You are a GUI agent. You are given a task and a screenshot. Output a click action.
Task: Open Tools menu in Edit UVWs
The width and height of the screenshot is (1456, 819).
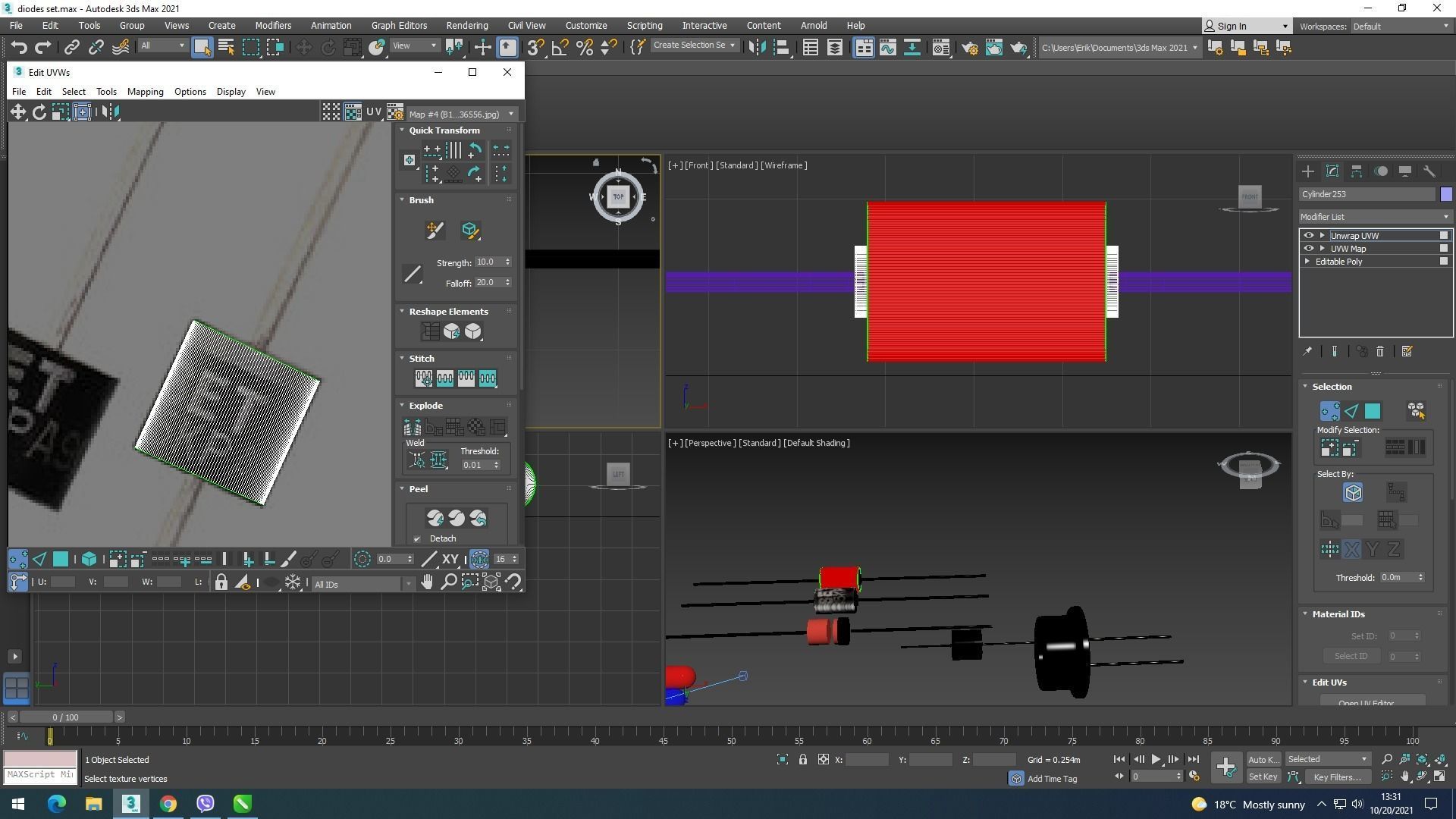pyautogui.click(x=106, y=92)
